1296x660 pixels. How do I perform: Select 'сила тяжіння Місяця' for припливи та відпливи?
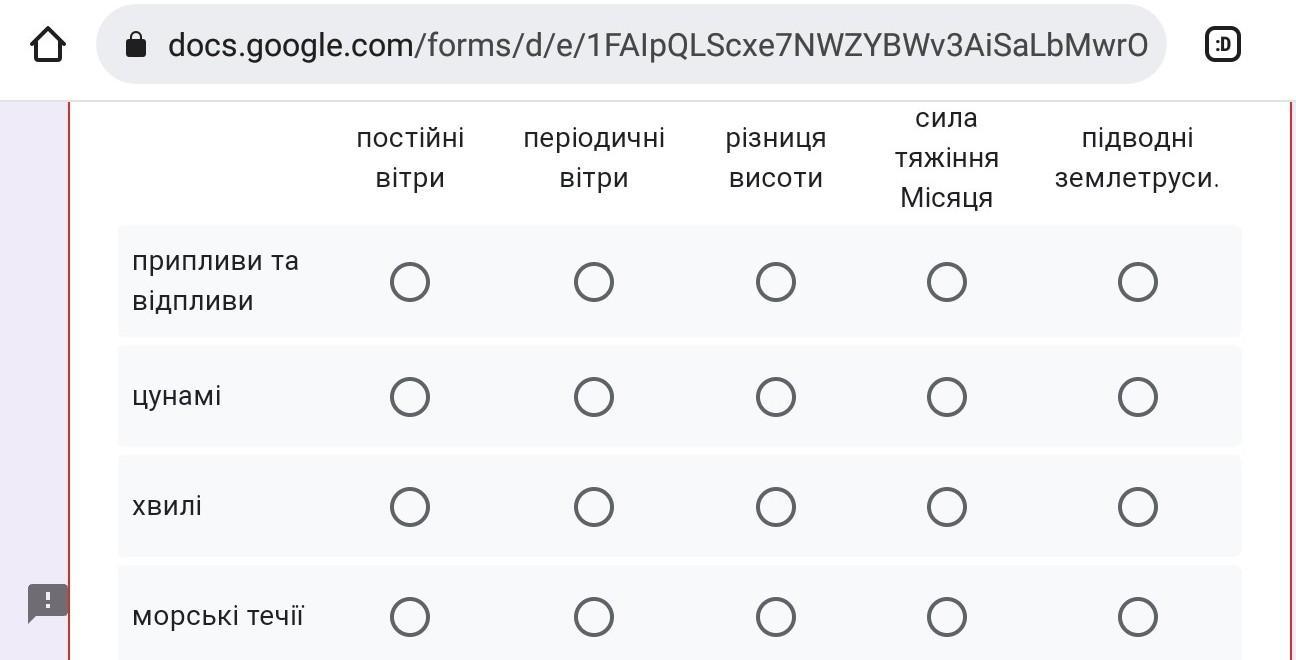click(x=946, y=282)
